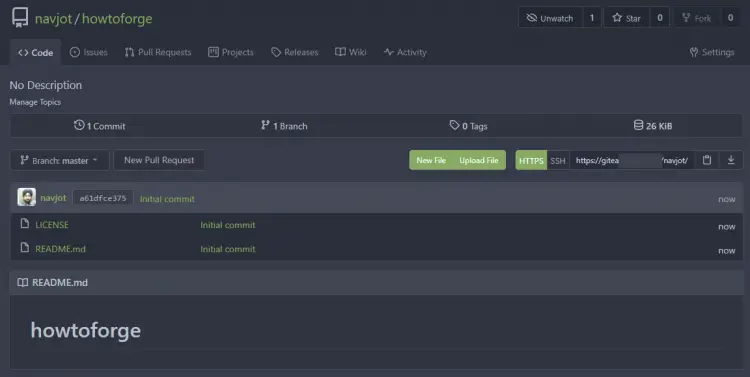View the forks count next to Fork
Screen dimensions: 750x377
730,18
